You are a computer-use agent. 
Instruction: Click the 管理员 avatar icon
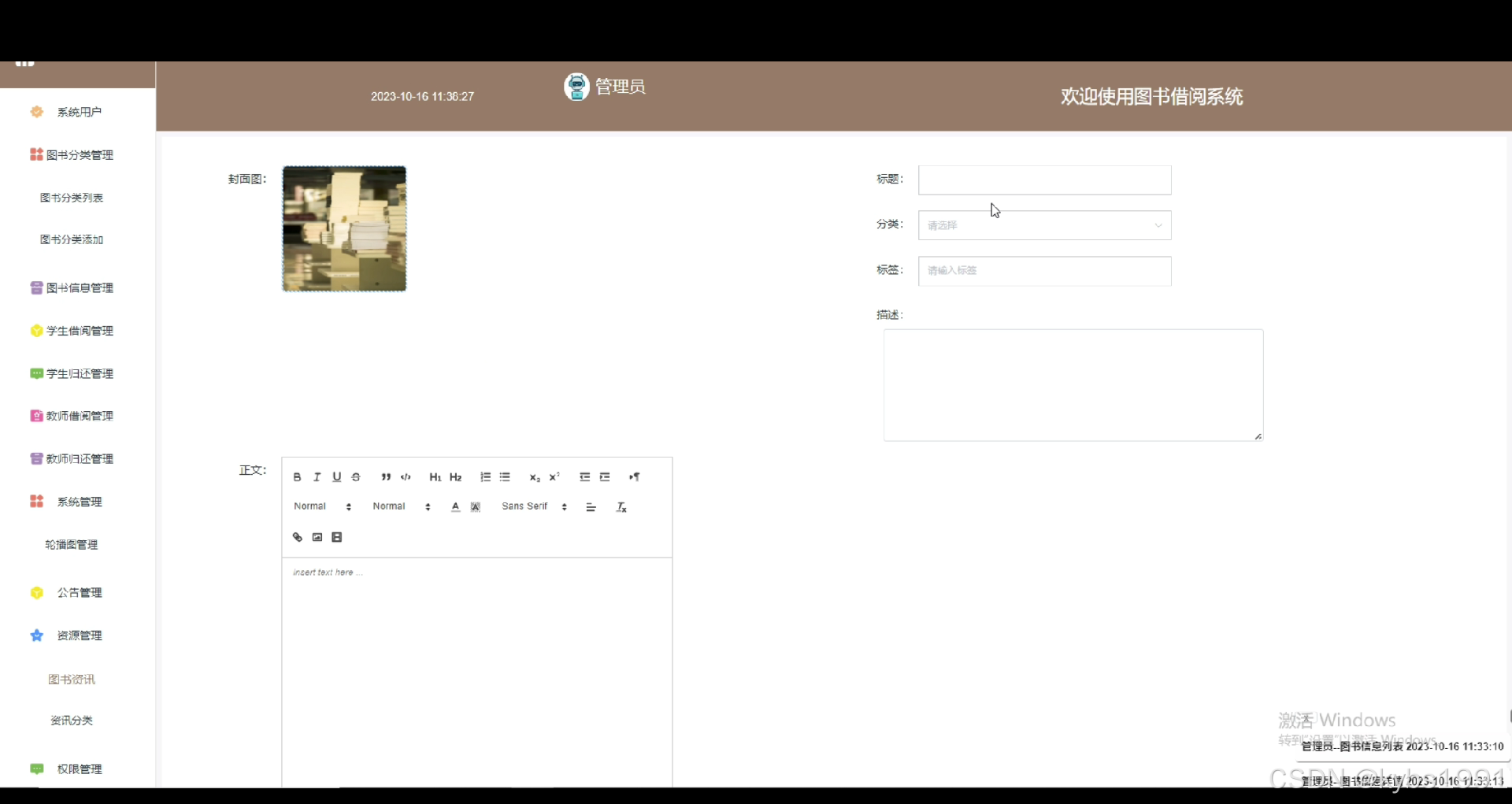[576, 87]
